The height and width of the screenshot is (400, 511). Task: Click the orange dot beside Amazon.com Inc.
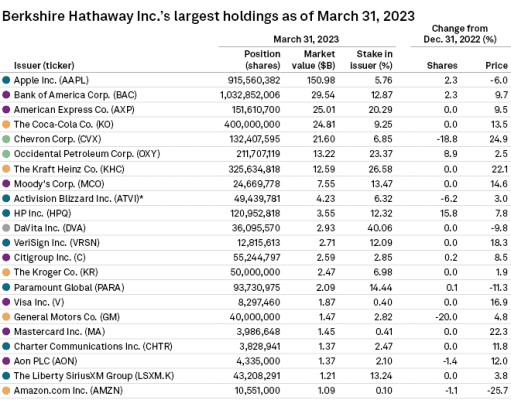point(6,390)
